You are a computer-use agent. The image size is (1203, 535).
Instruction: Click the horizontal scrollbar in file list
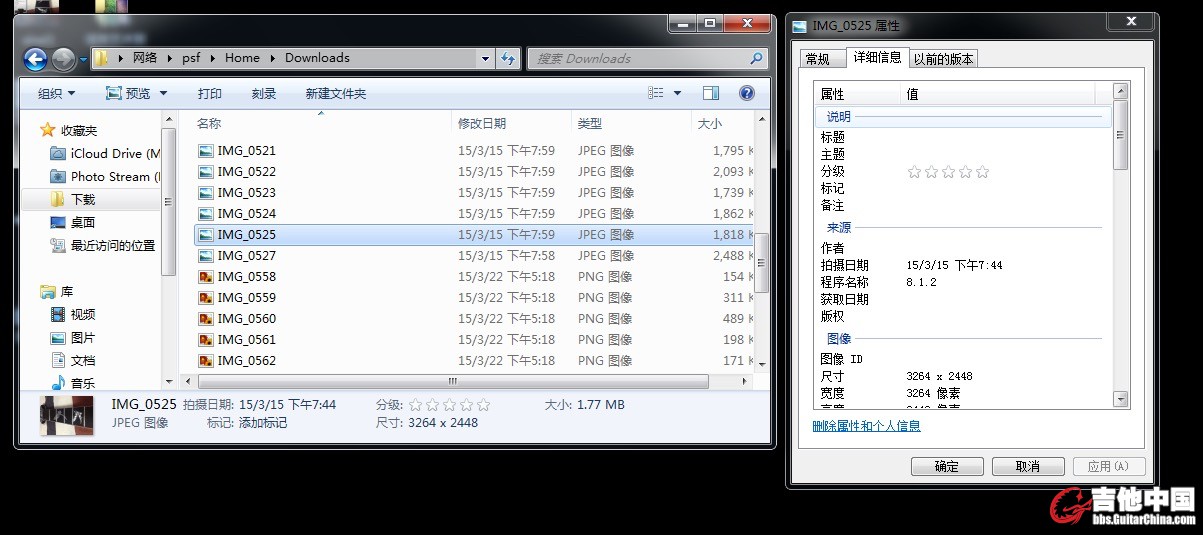tap(452, 381)
